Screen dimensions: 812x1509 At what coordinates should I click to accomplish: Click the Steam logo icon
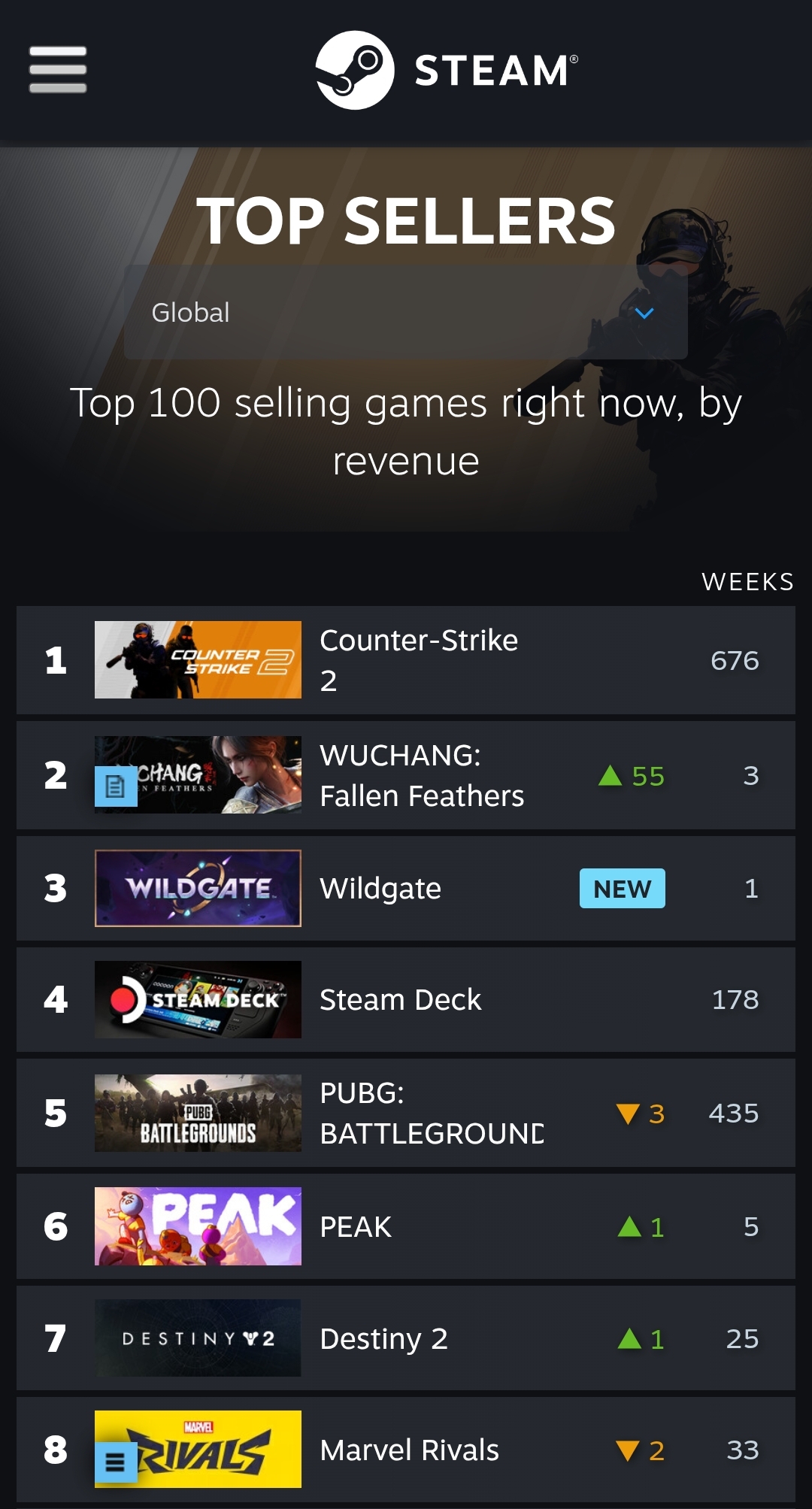click(355, 70)
